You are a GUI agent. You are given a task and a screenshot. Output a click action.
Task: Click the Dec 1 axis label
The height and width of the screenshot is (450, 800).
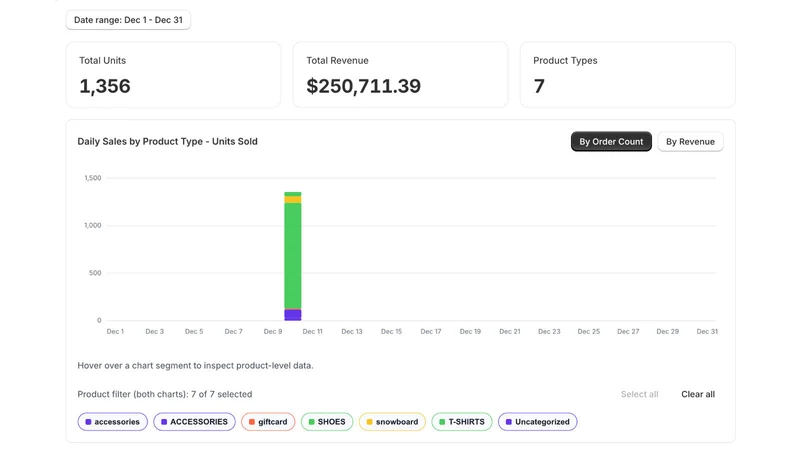click(115, 332)
